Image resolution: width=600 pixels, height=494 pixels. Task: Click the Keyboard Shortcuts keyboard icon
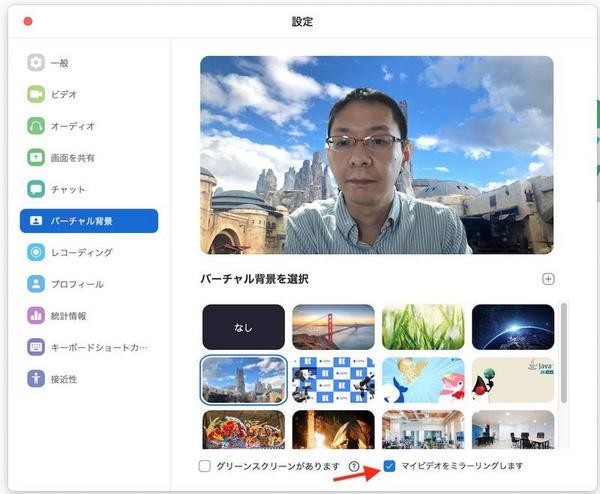click(x=36, y=347)
